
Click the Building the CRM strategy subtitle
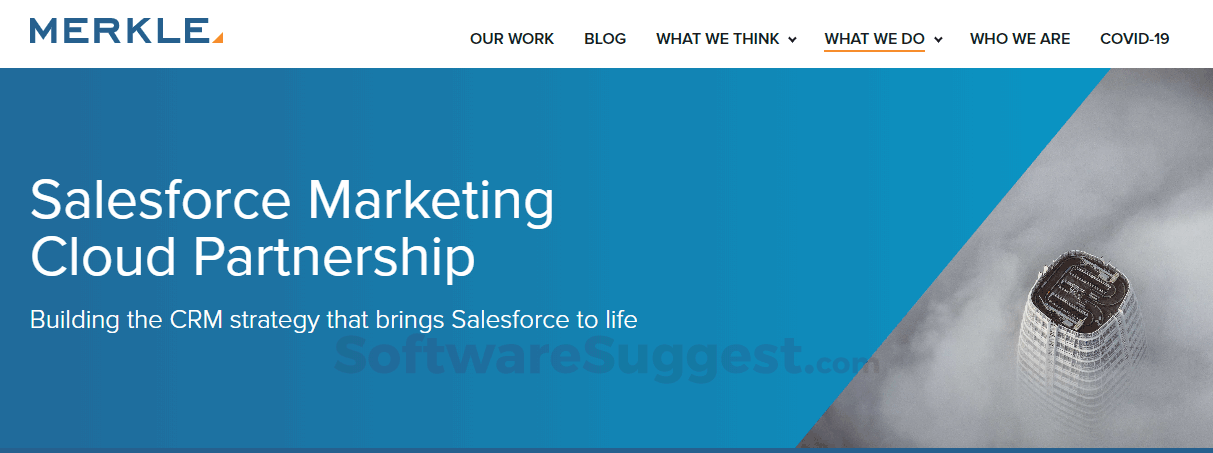coord(333,320)
